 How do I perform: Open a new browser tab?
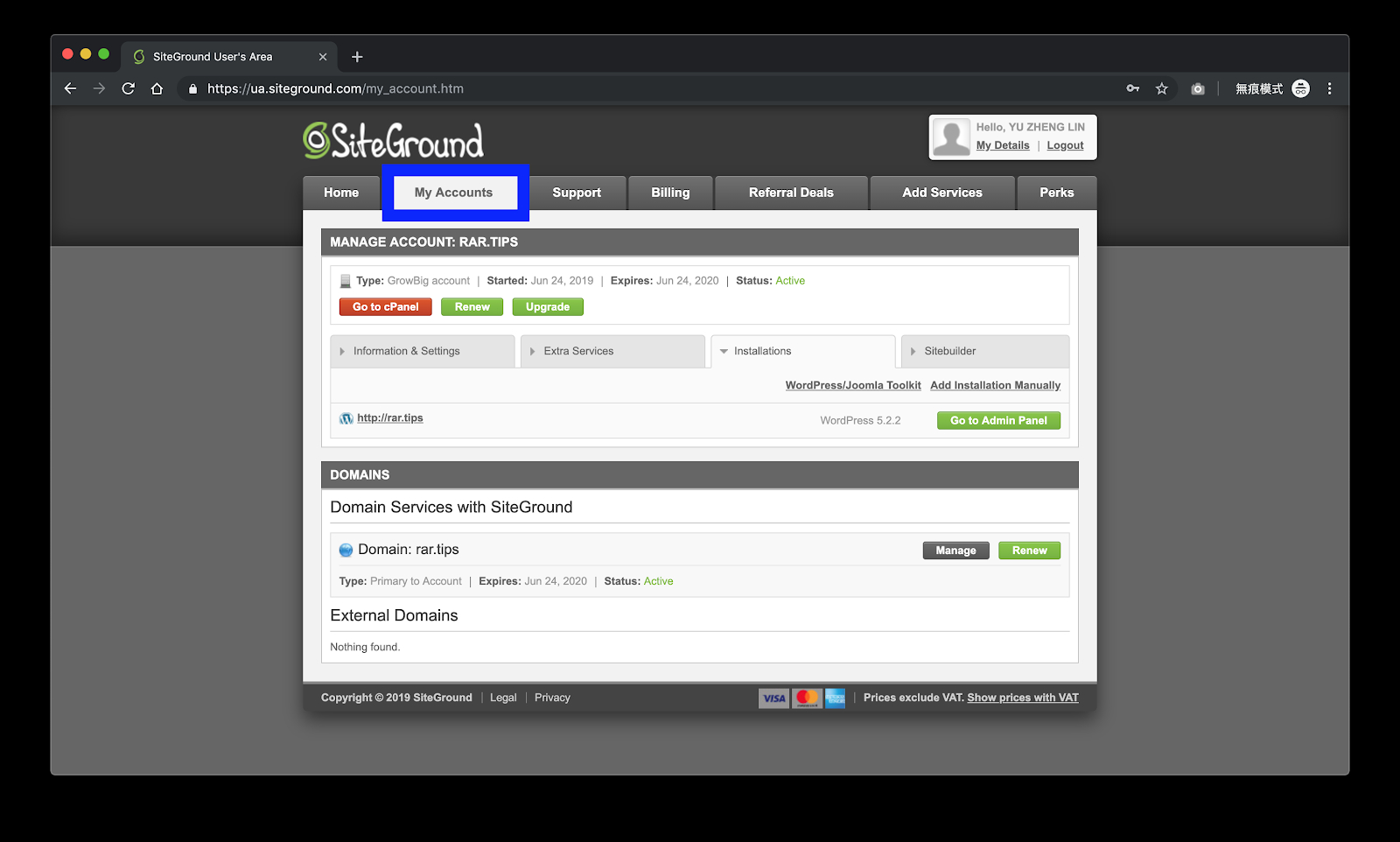point(357,57)
